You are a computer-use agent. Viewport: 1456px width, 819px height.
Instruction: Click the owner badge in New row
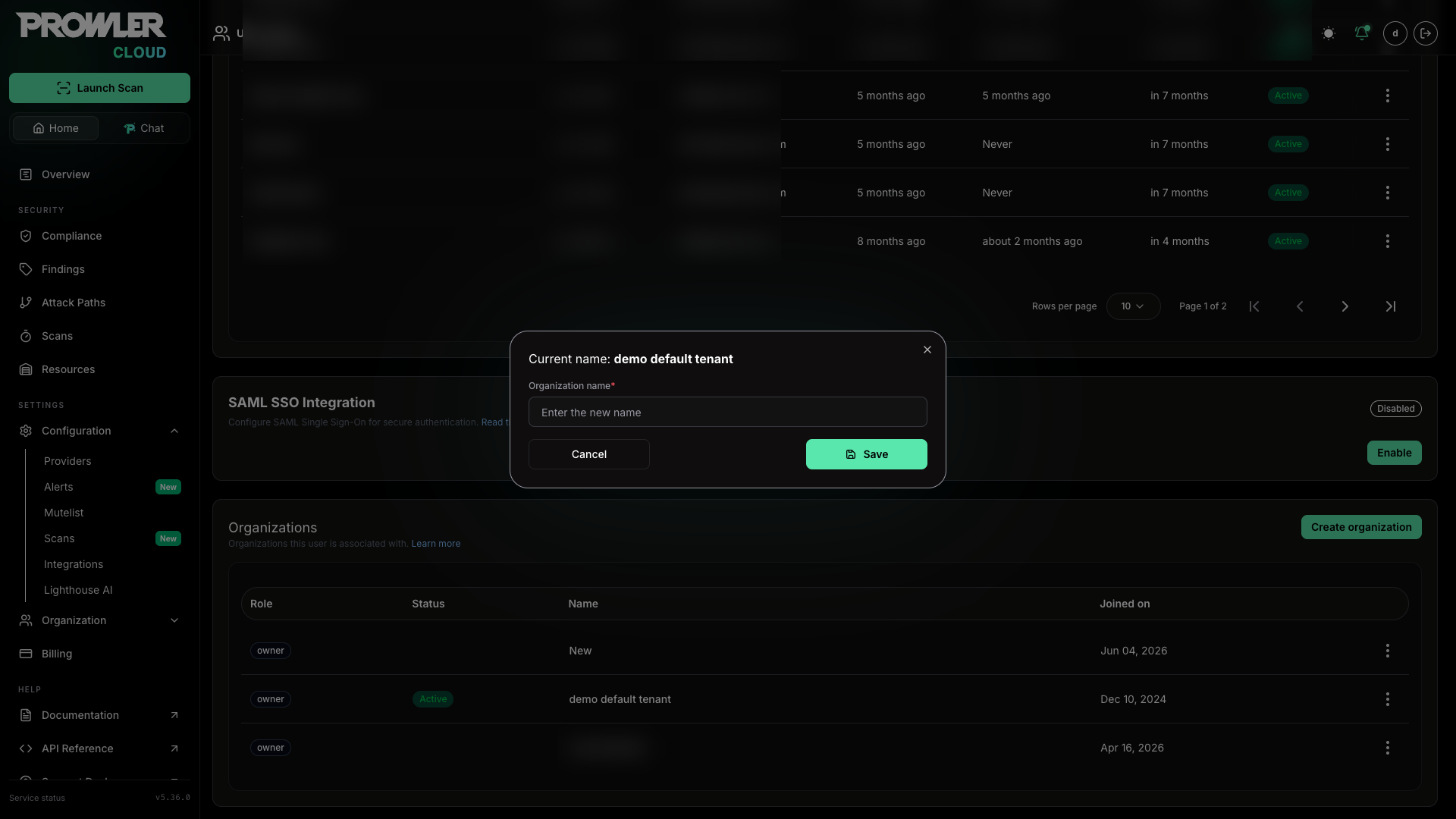coord(271,651)
